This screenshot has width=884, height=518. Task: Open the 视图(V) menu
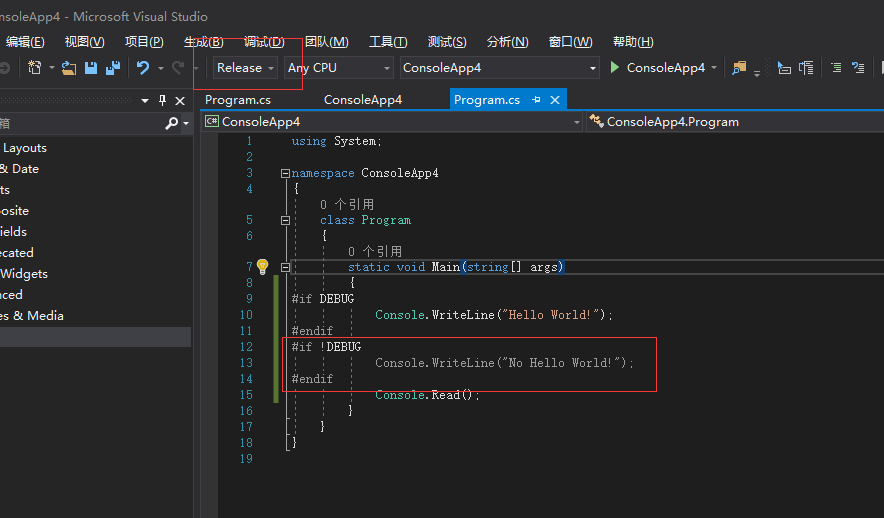coord(85,42)
